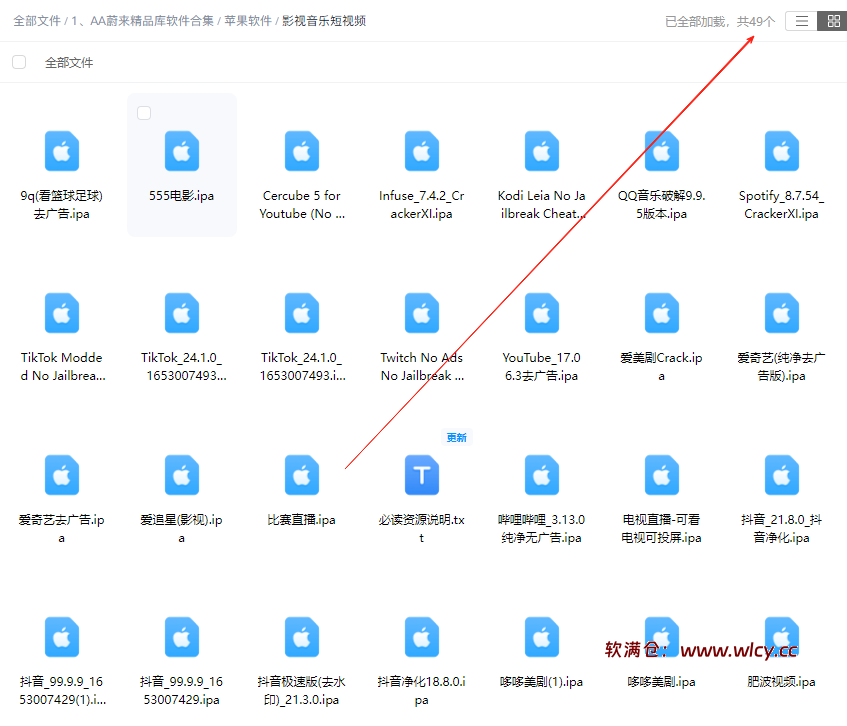
Task: Select the 爱奇艺(纯净去广告版).ipa icon
Action: pos(782,313)
